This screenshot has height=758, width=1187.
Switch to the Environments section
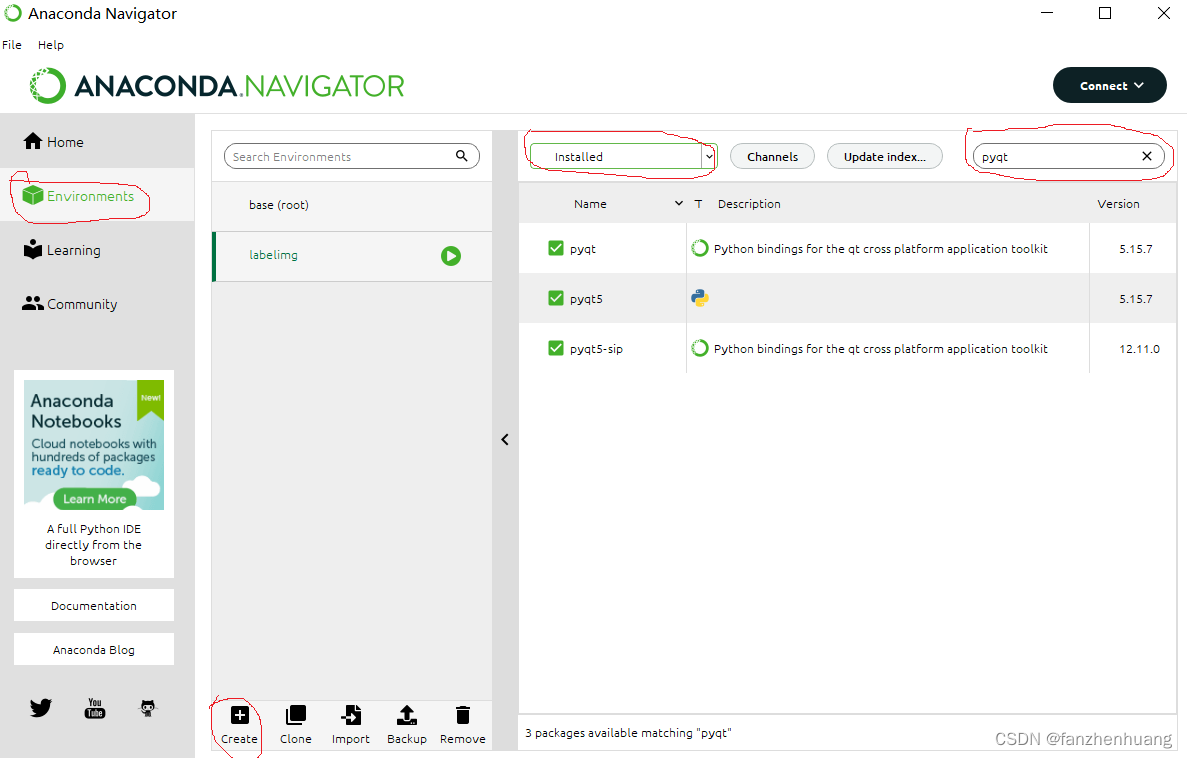click(97, 196)
